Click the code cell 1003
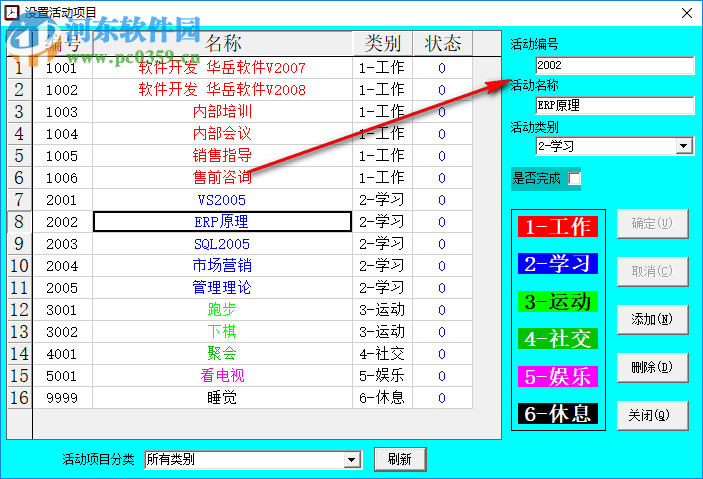Image resolution: width=703 pixels, height=479 pixels. coord(62,112)
